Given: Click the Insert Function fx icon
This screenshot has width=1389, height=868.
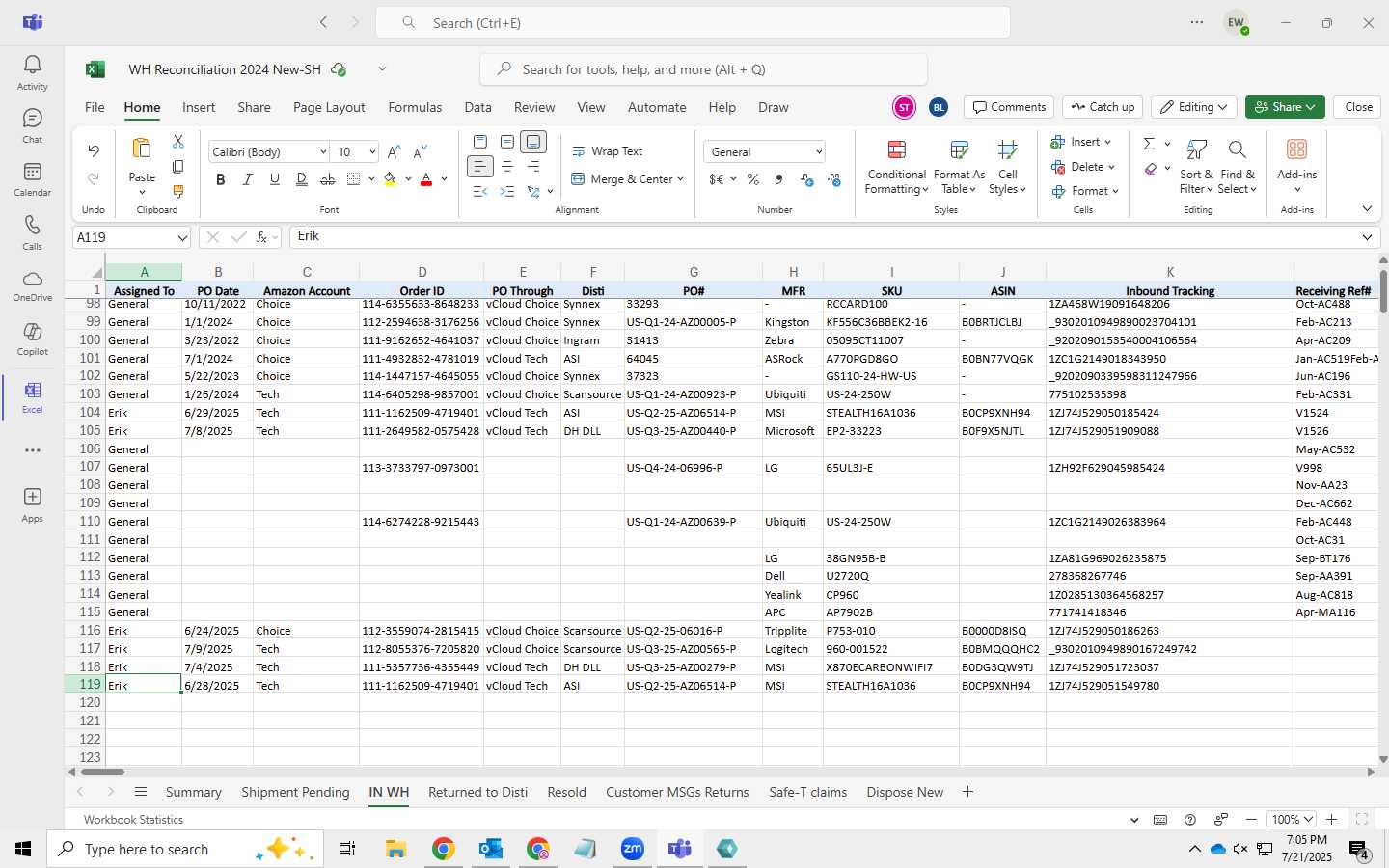Looking at the screenshot, I should tap(261, 237).
